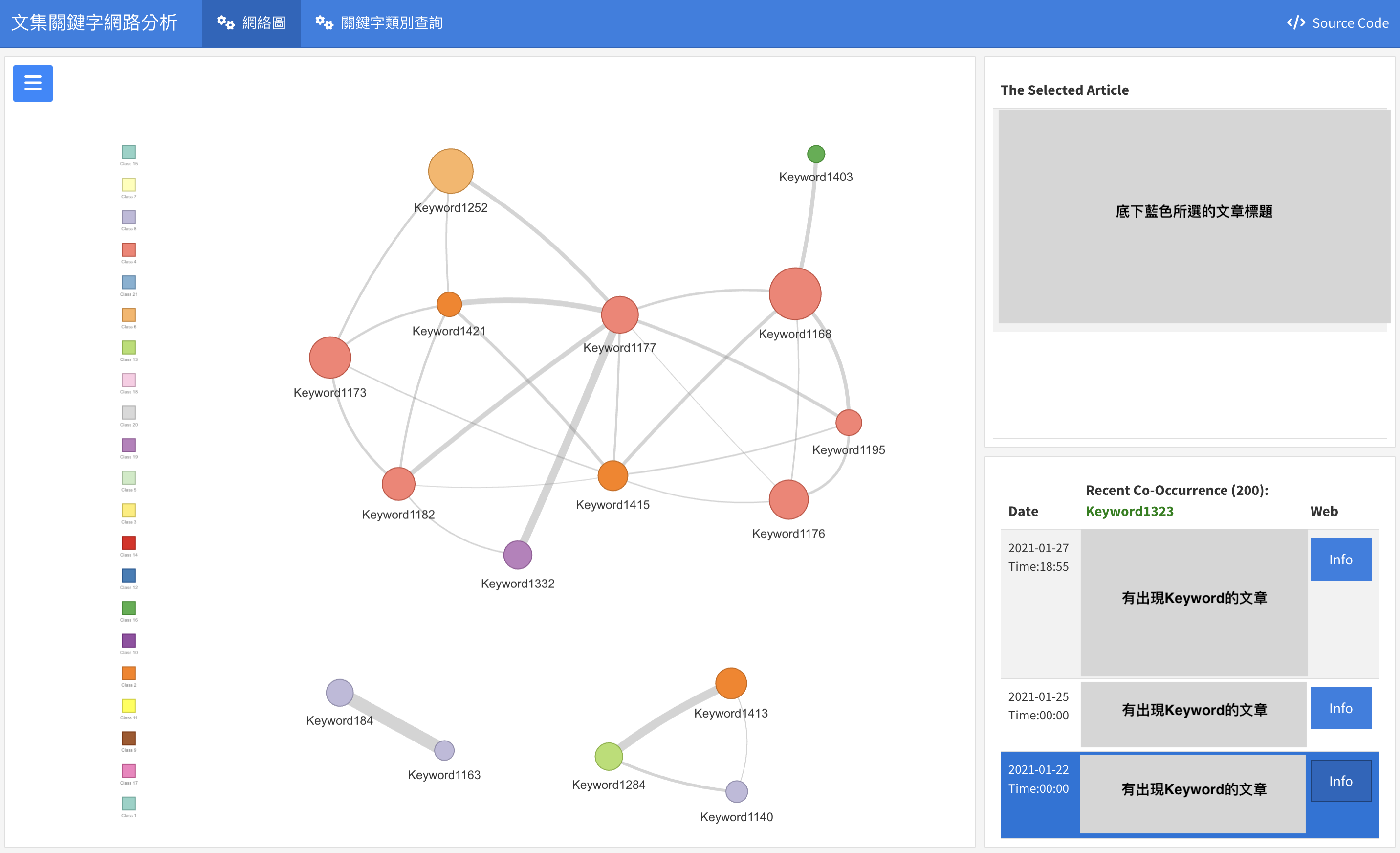The height and width of the screenshot is (853, 1400).
Task: Toggle the Class 4 legend swatch
Action: (129, 249)
